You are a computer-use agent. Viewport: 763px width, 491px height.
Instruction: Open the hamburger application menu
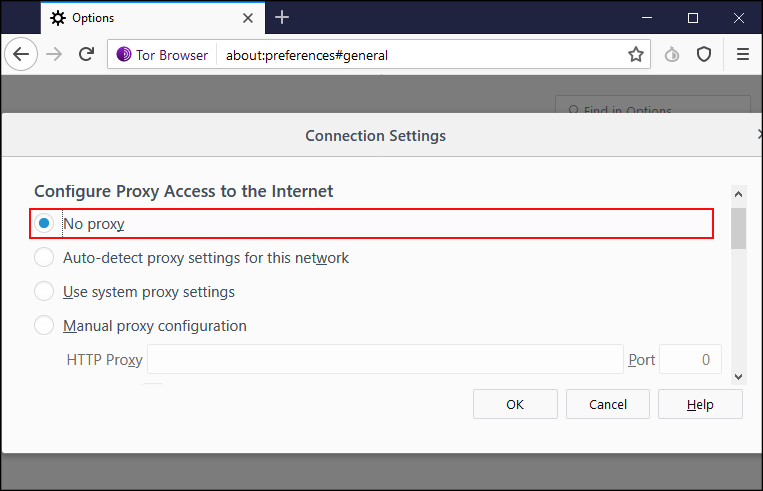[742, 55]
